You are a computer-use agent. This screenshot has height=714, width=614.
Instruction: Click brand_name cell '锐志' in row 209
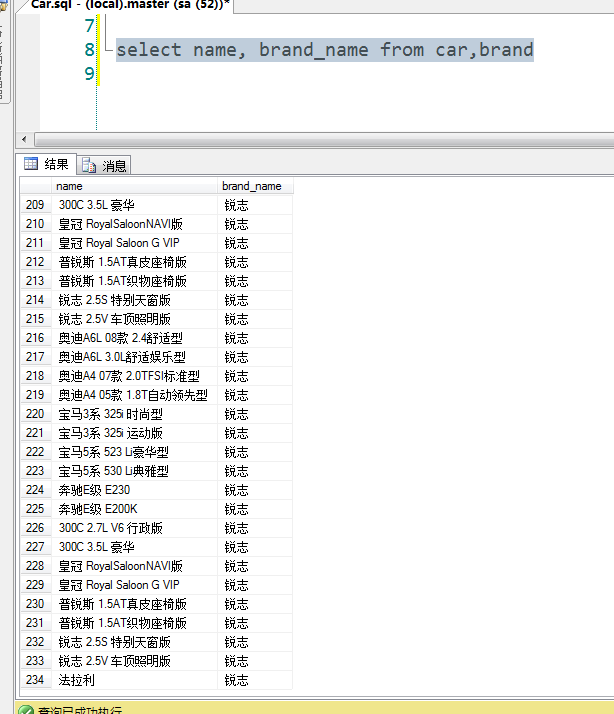click(x=255, y=205)
